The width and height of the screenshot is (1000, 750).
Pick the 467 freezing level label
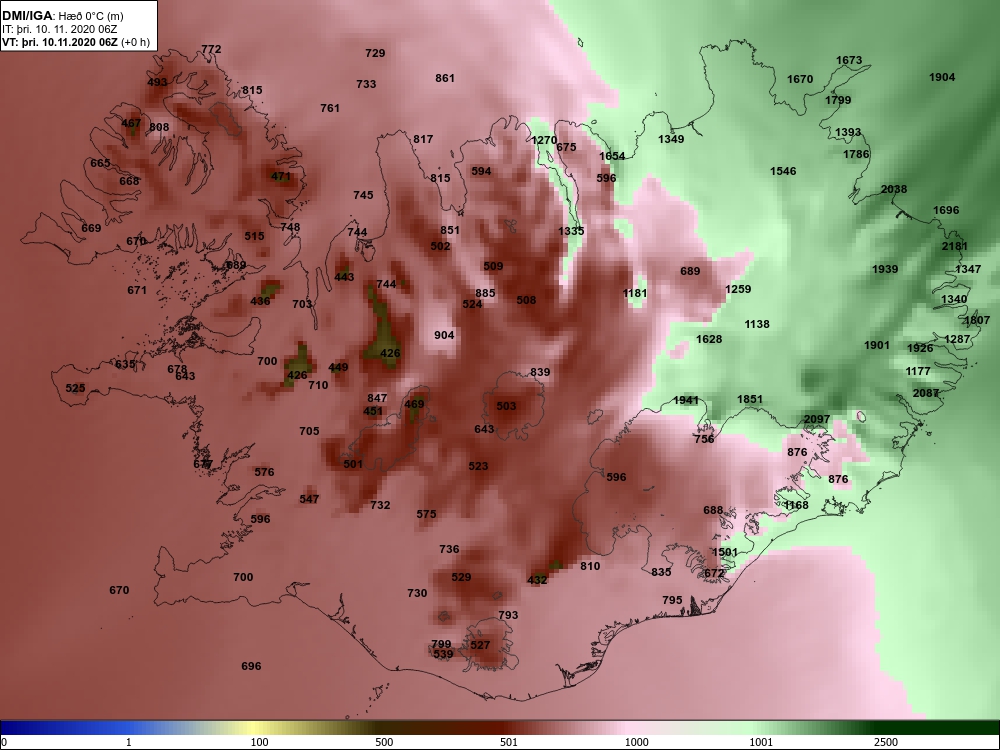[x=131, y=123]
